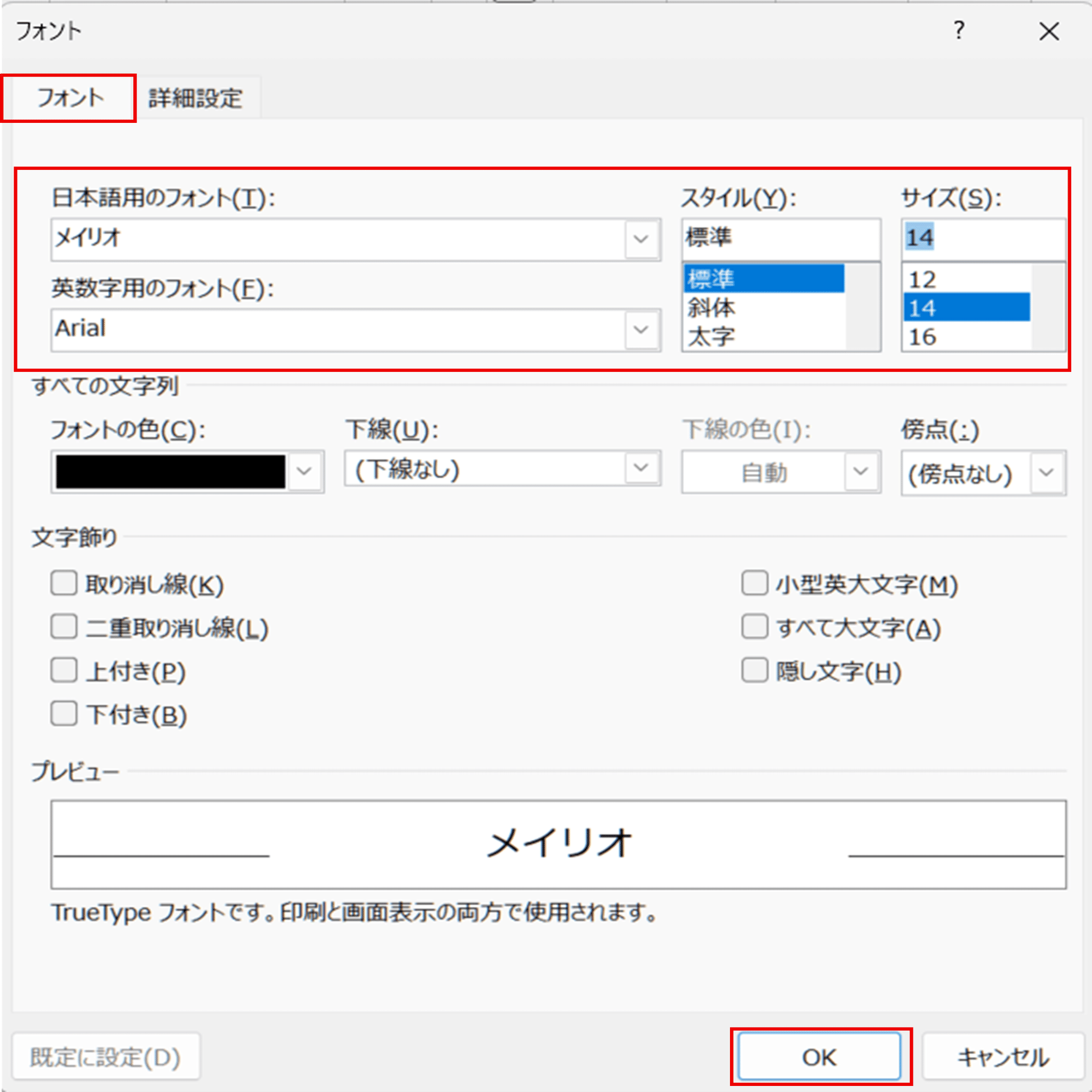1092x1092 pixels.
Task: Enable 小型英大文字 formatting
Action: click(x=755, y=584)
